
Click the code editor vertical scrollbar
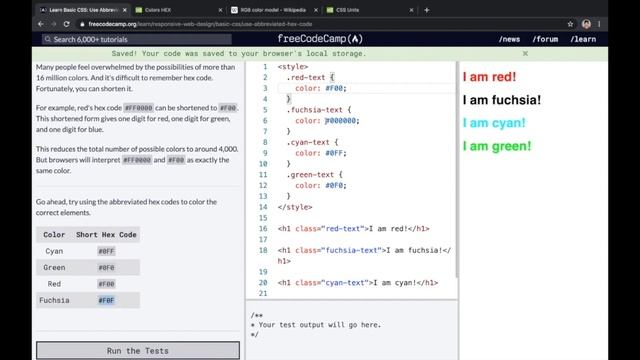pyautogui.click(x=457, y=169)
